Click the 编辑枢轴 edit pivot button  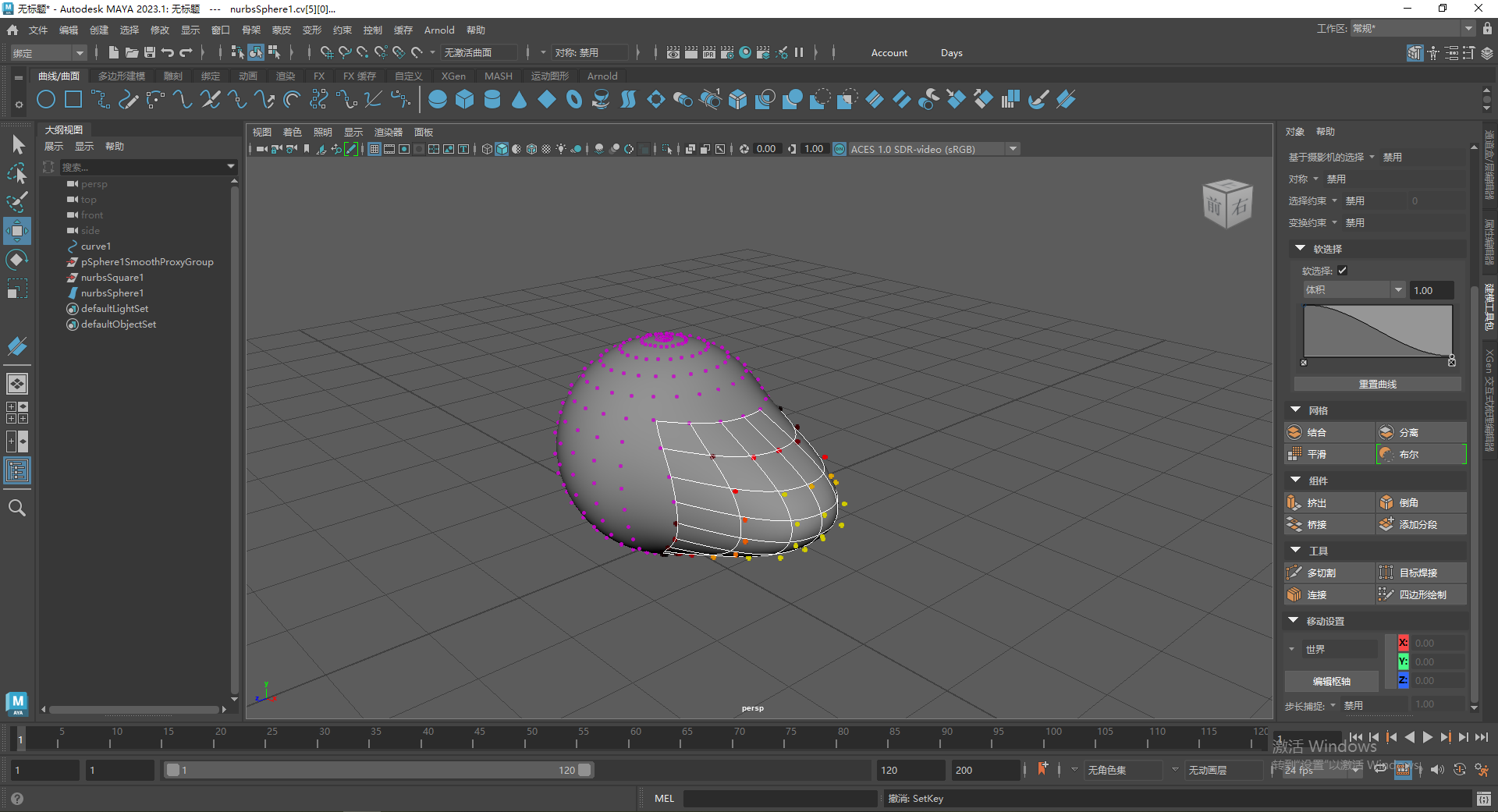[x=1331, y=681]
